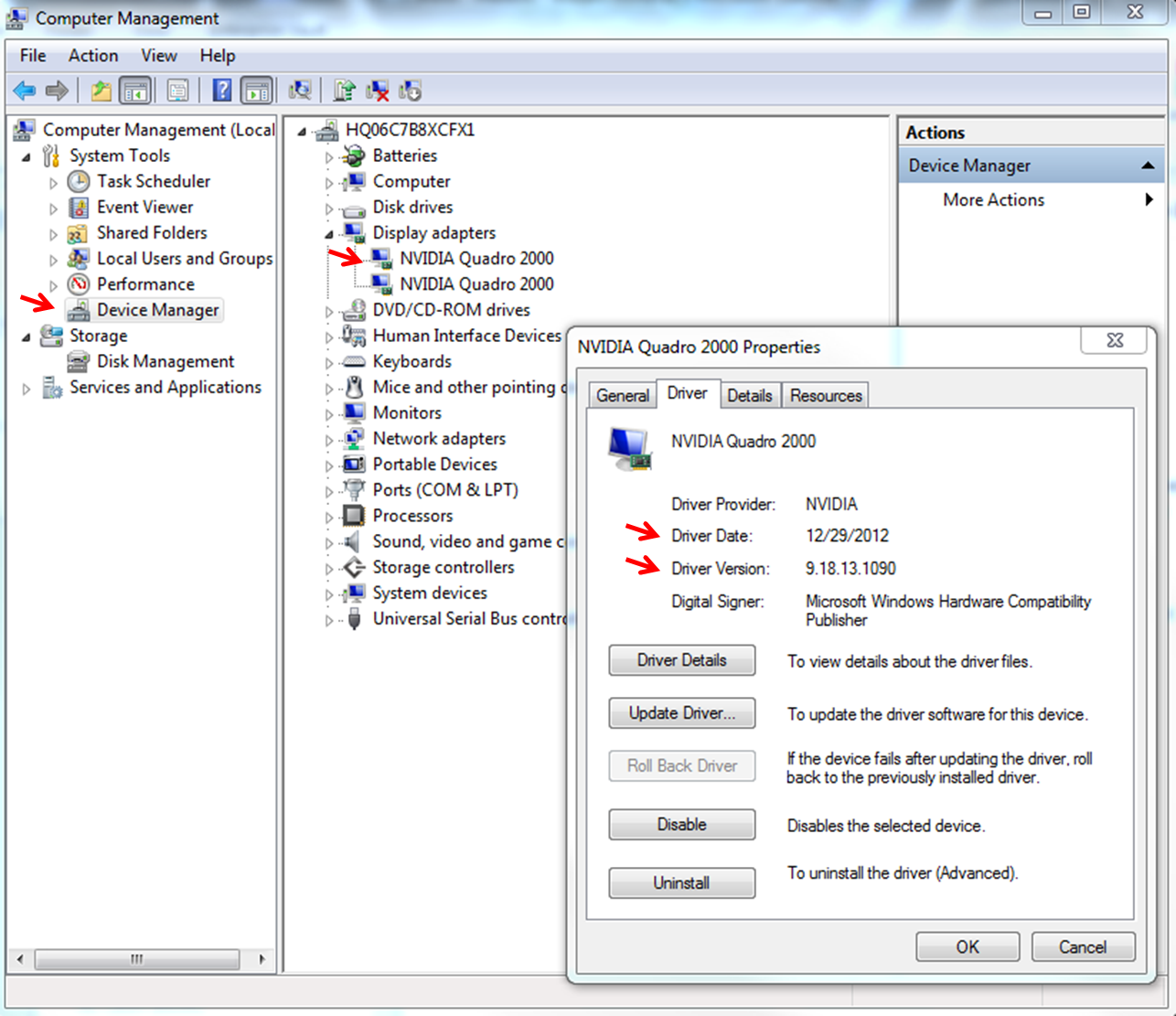Select Shared Folders in console tree
1176x1016 pixels.
tap(152, 232)
